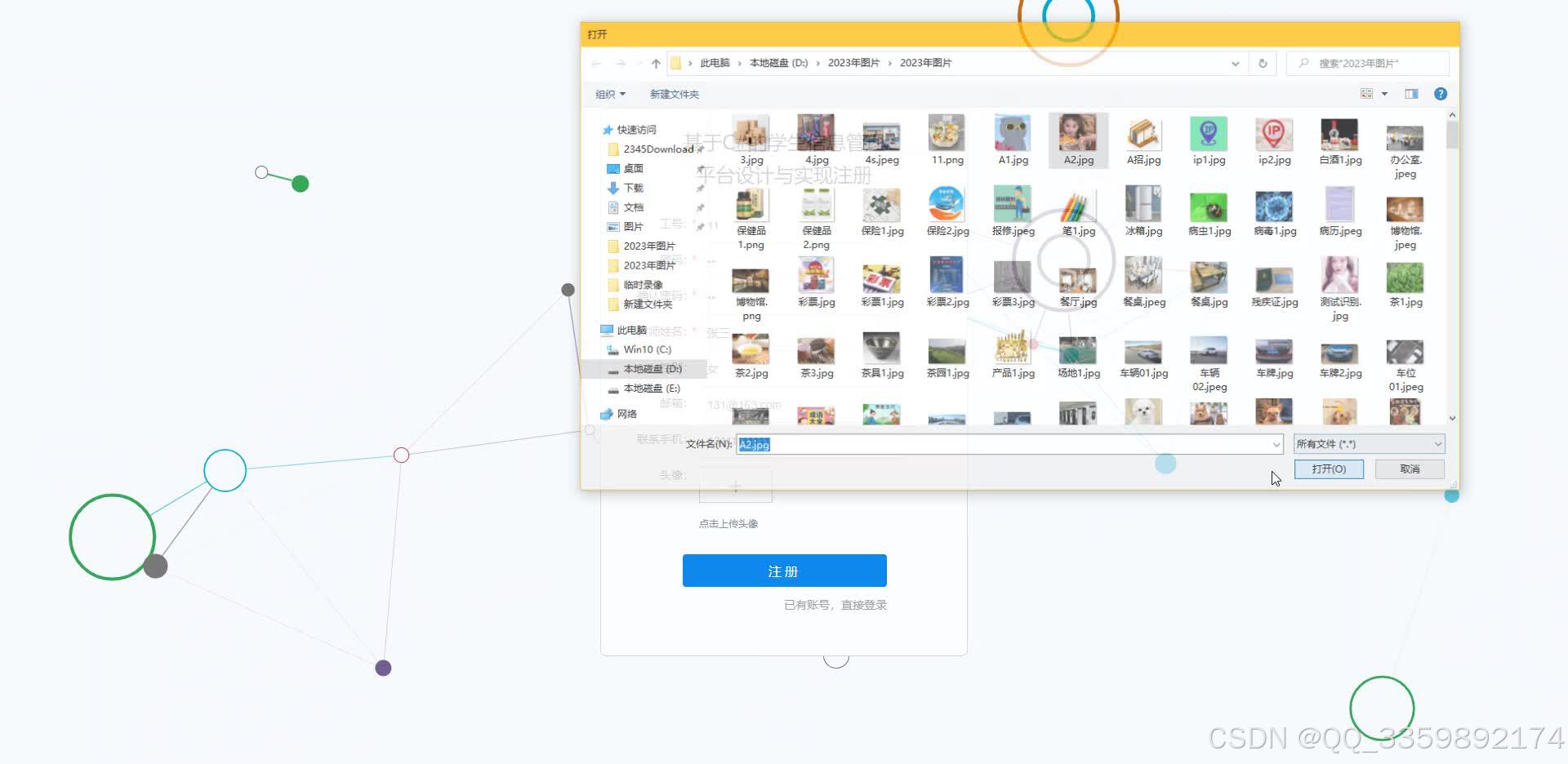
Task: Click the Up folder arrow
Action: (x=656, y=64)
